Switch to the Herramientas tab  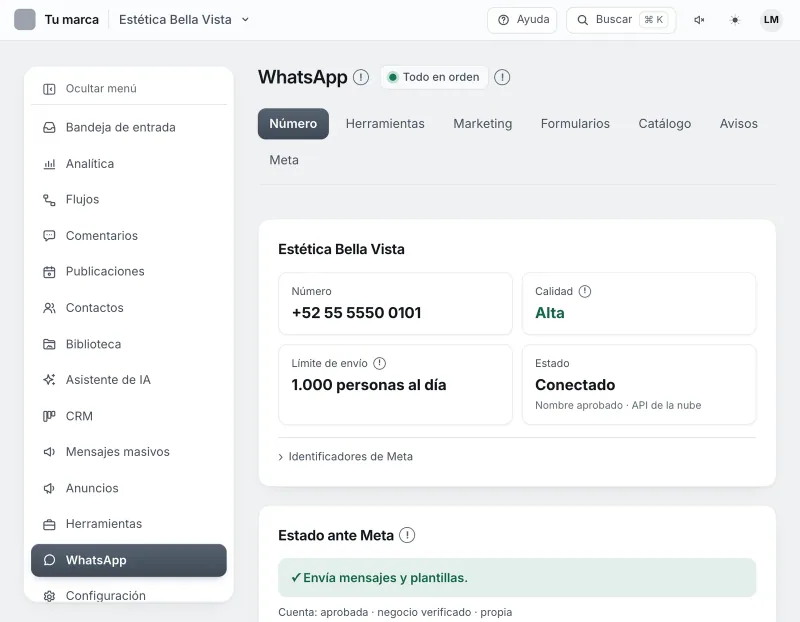coord(385,123)
